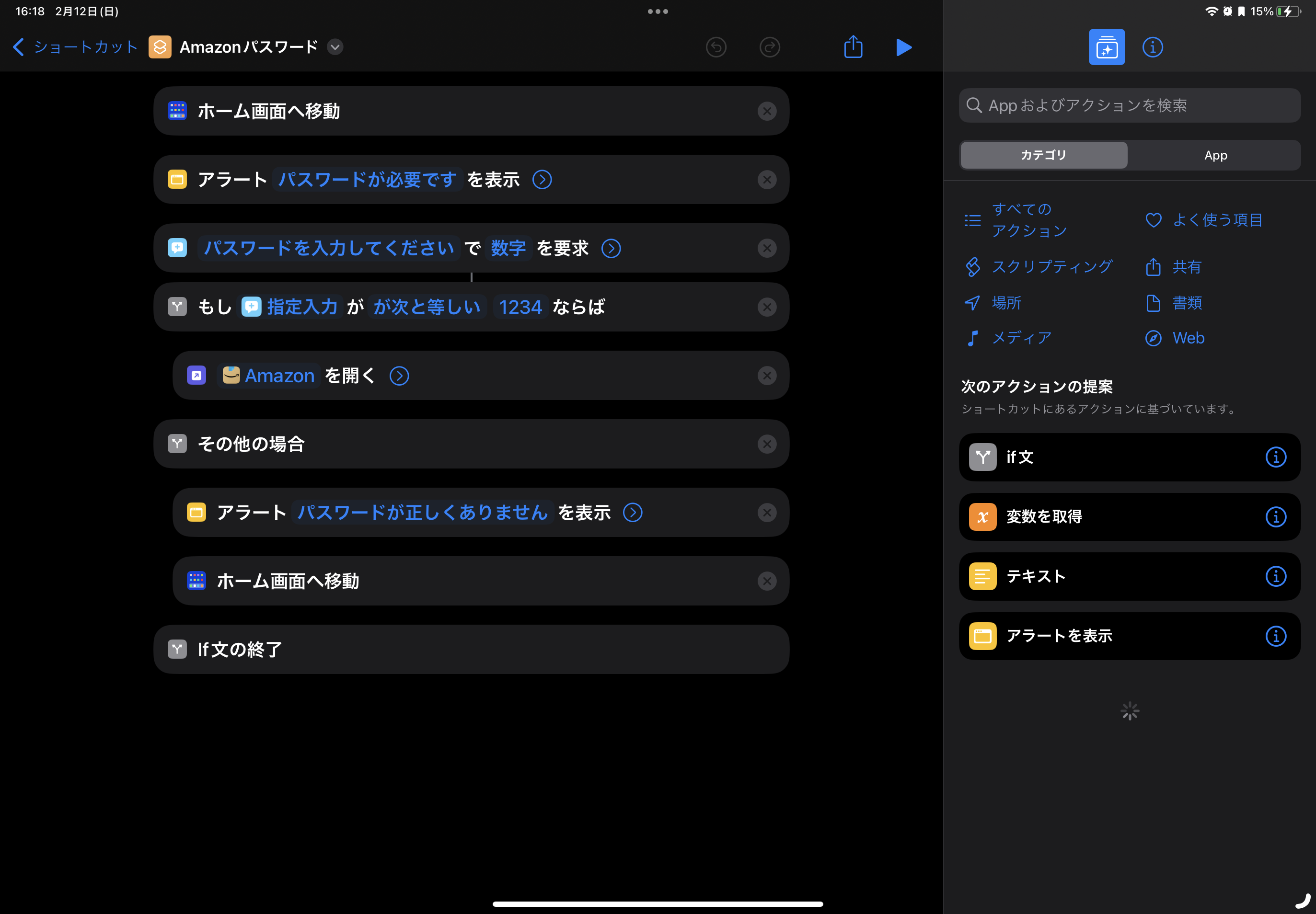This screenshot has height=914, width=1316.
Task: Open the action library panel icon
Action: coord(1106,47)
